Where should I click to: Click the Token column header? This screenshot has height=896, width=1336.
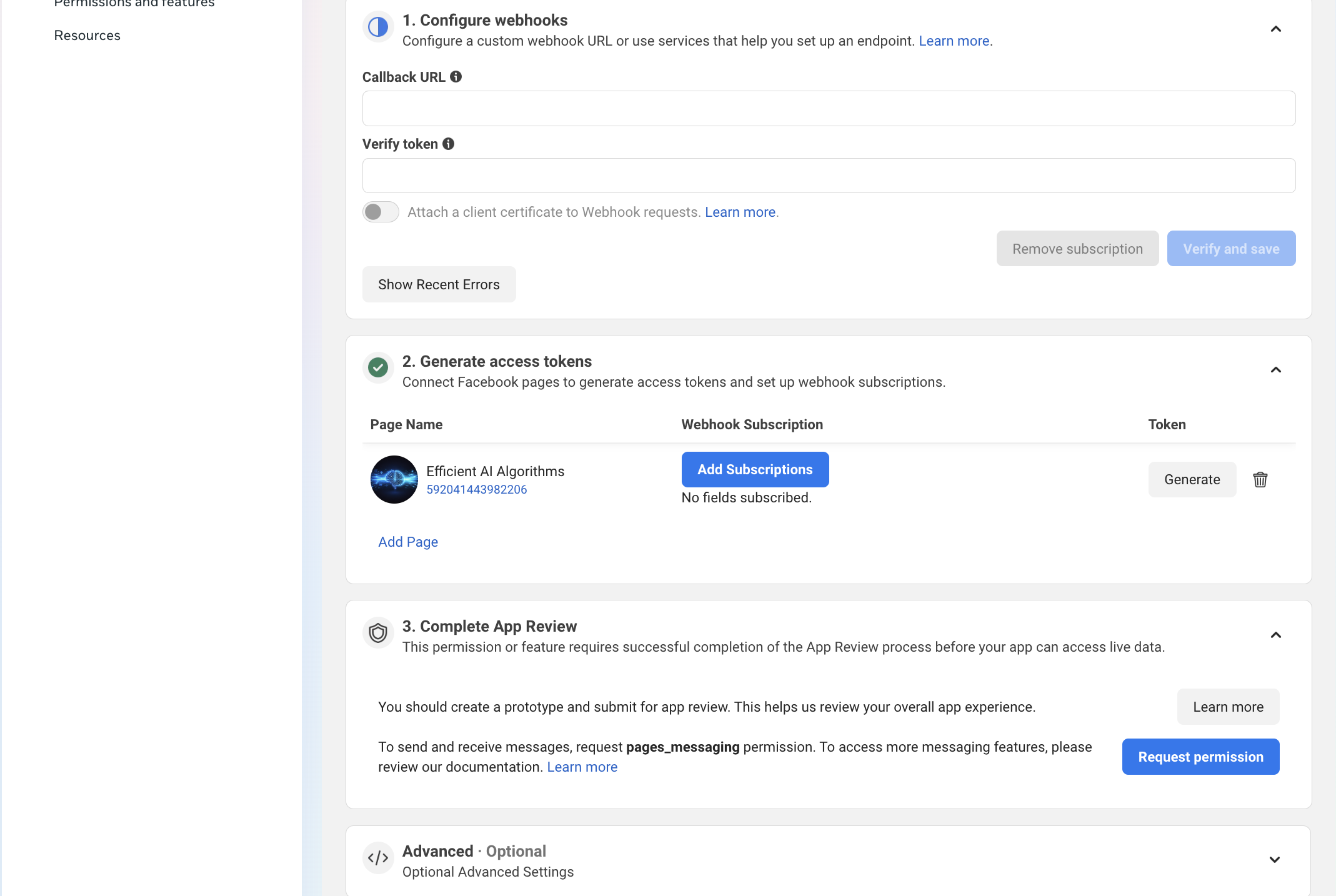pos(1167,424)
